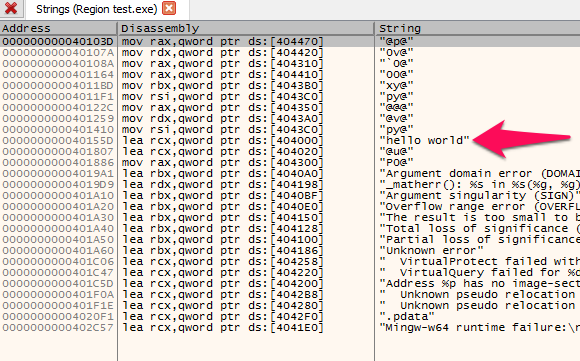Click the "Argument domain error" string
580x361 pixels.
(x=480, y=173)
